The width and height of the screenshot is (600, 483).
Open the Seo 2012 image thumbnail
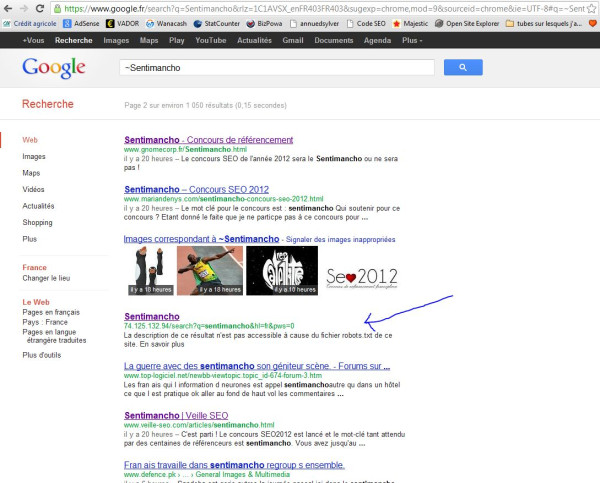362,277
